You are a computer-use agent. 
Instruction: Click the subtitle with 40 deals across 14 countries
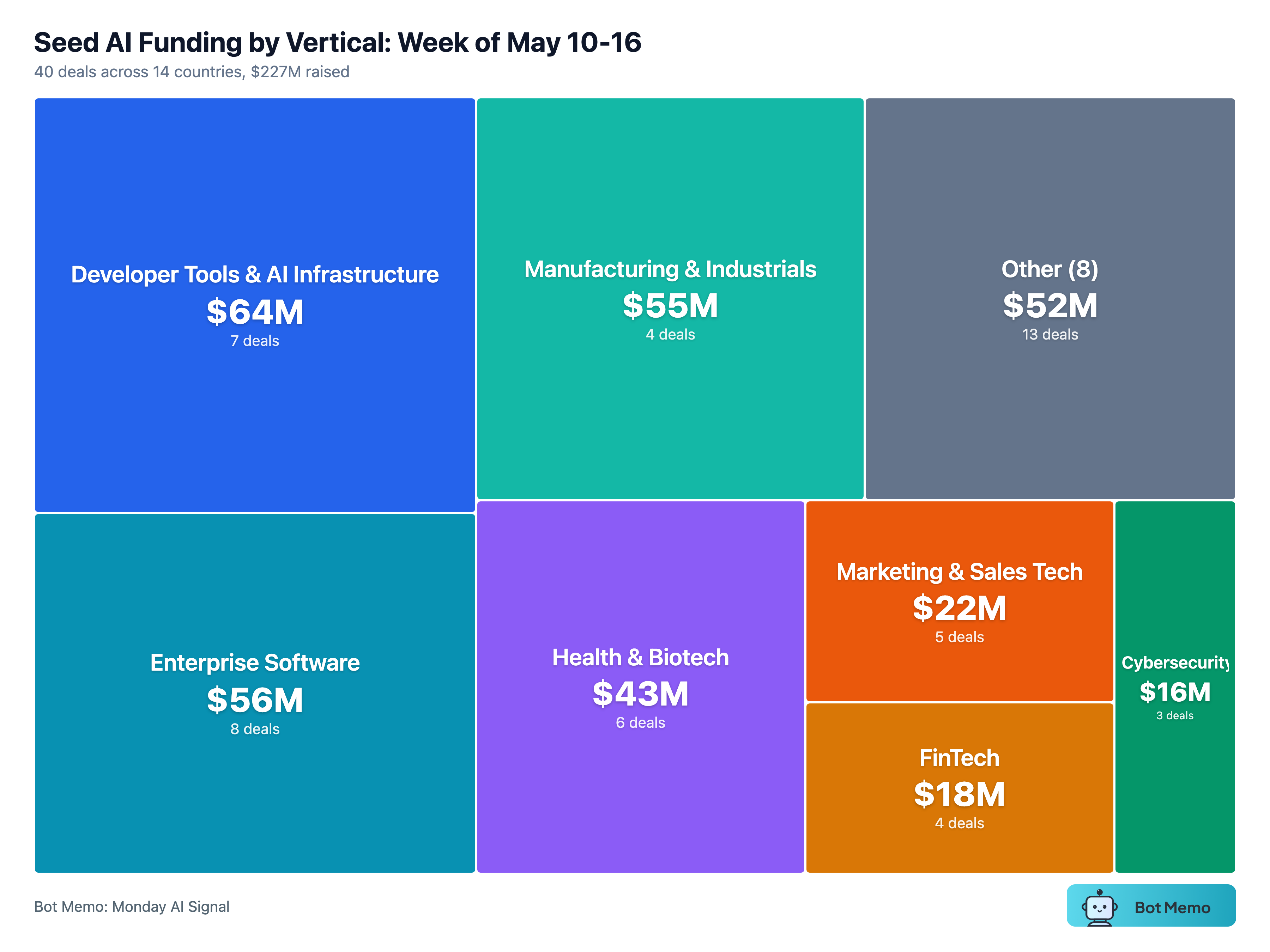192,72
